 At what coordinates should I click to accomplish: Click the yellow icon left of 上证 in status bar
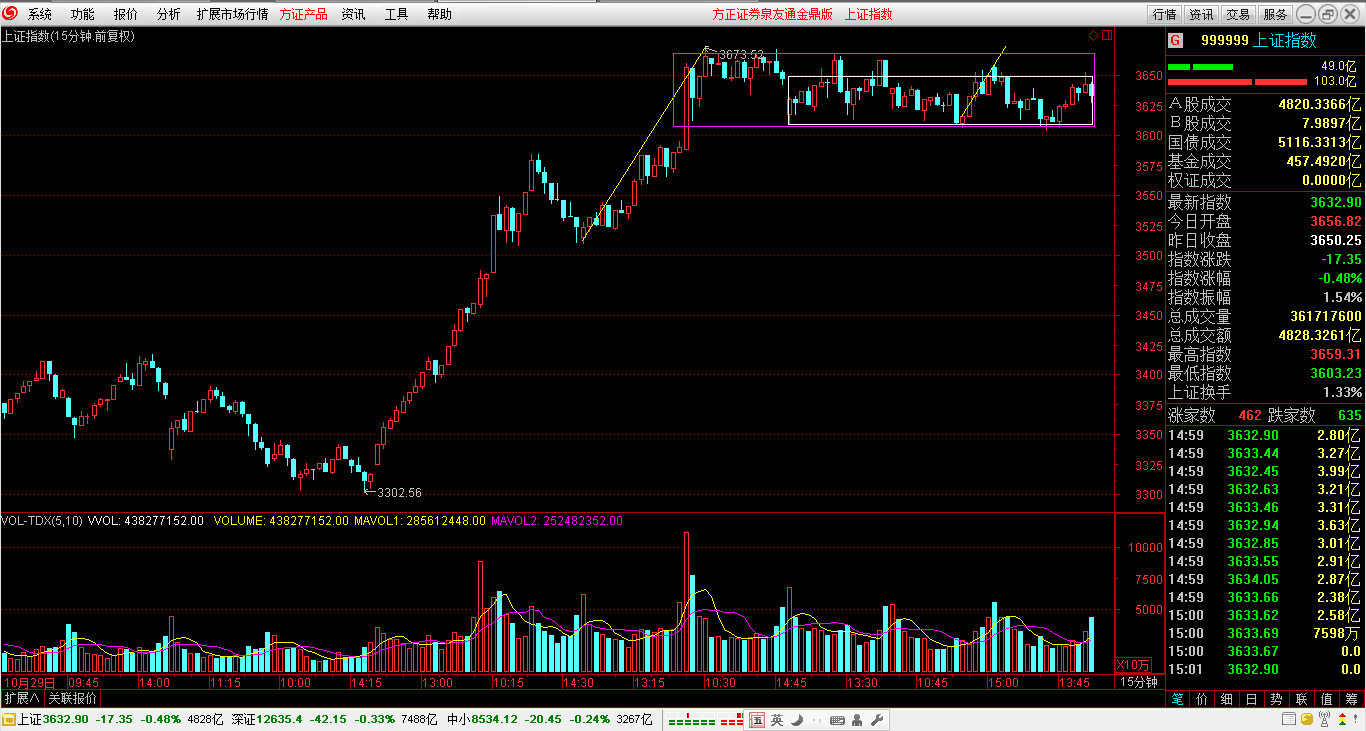point(8,720)
